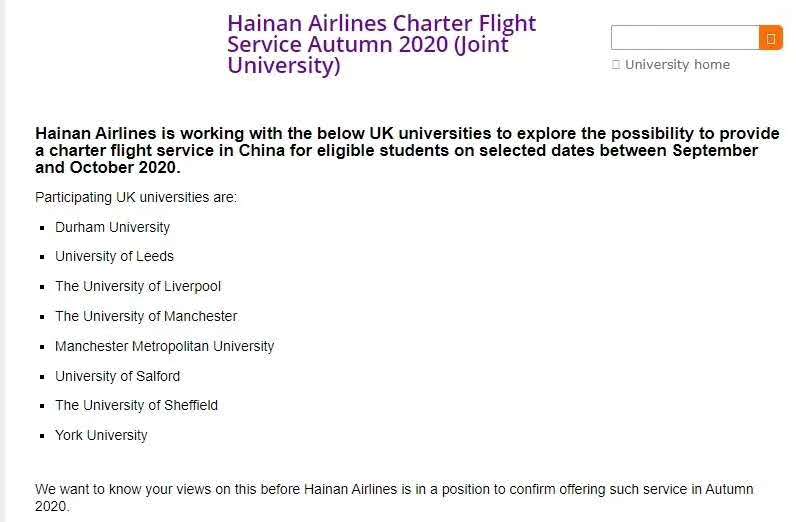Choose The University of Liverpool entry
796x522 pixels.
pyautogui.click(x=138, y=286)
